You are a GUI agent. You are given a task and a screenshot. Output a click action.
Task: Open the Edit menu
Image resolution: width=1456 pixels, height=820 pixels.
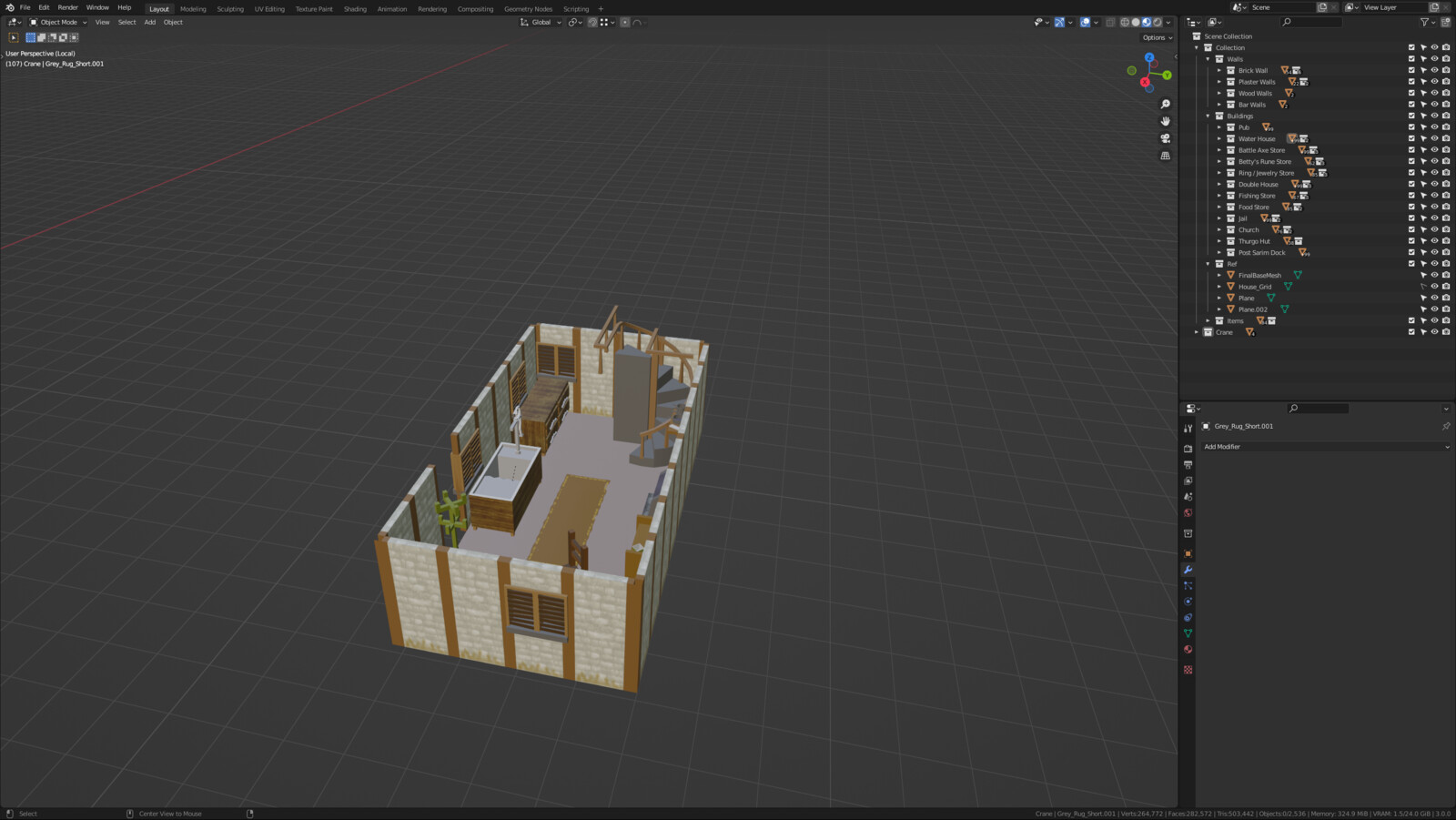(44, 7)
